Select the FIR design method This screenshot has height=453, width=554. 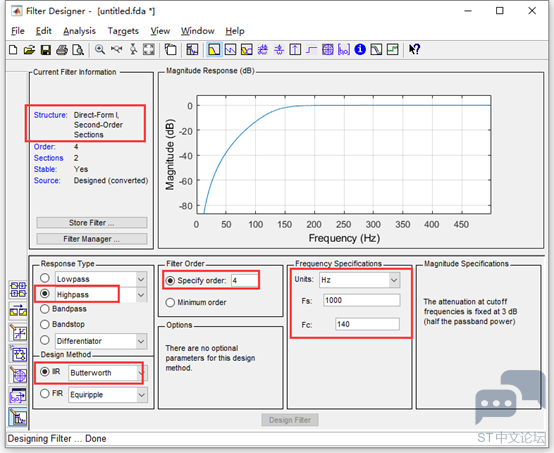click(51, 394)
